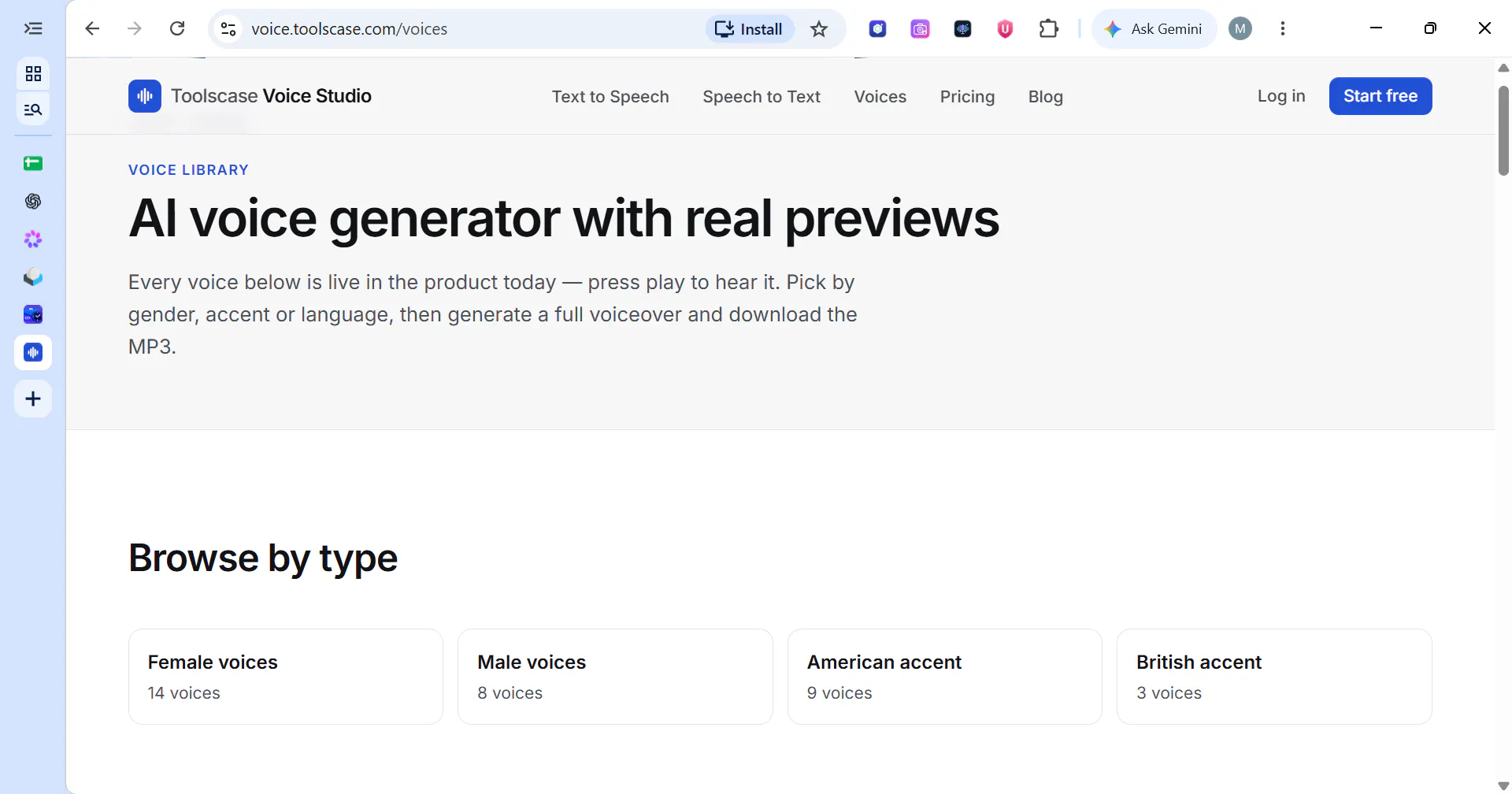The height and width of the screenshot is (794, 1512).
Task: Open the dark brain extension icon
Action: (x=962, y=29)
